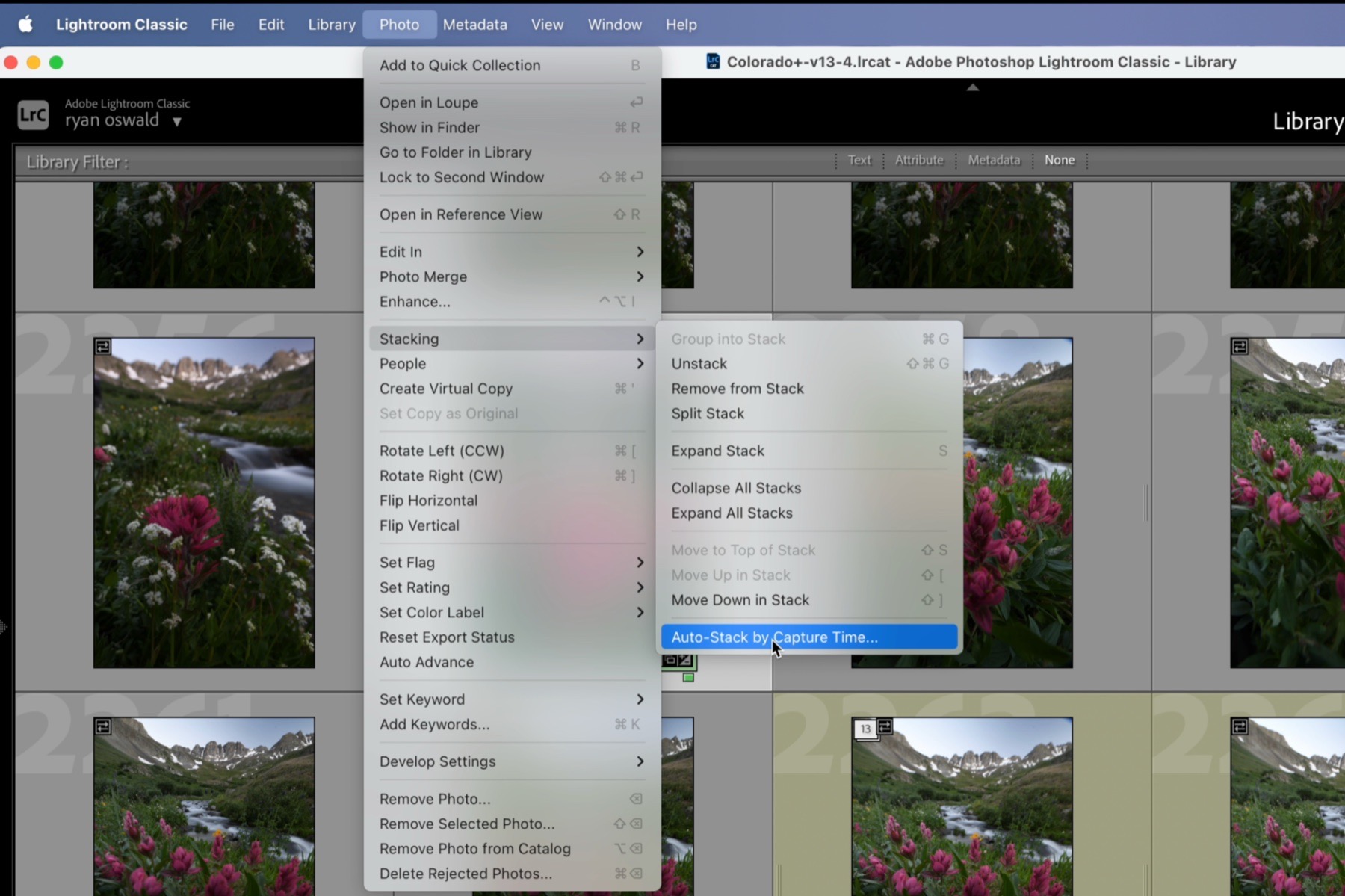Choose Remove Photo from Catalog

pos(512,849)
